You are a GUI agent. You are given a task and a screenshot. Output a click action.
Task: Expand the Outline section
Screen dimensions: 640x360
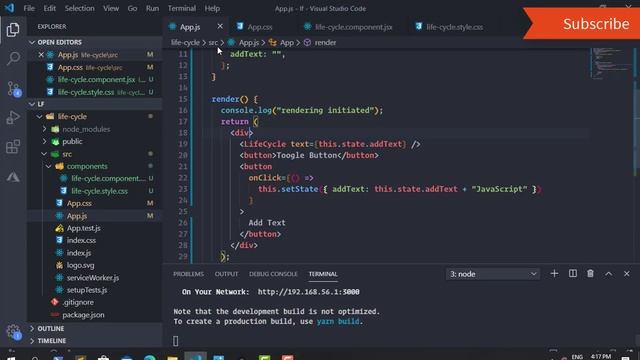pyautogui.click(x=32, y=328)
